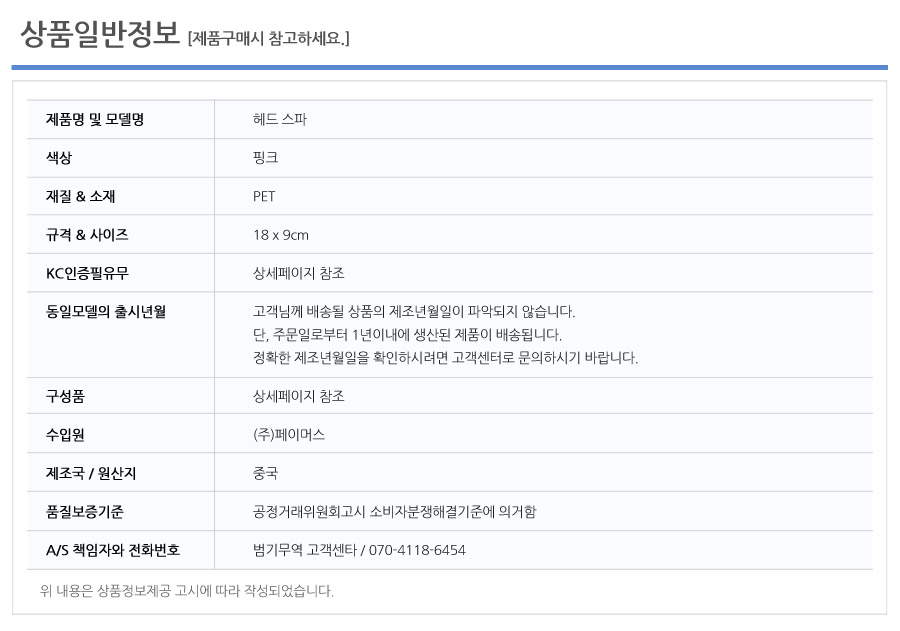The height and width of the screenshot is (631, 900).
Task: Click the 중국 origin value
Action: (265, 473)
